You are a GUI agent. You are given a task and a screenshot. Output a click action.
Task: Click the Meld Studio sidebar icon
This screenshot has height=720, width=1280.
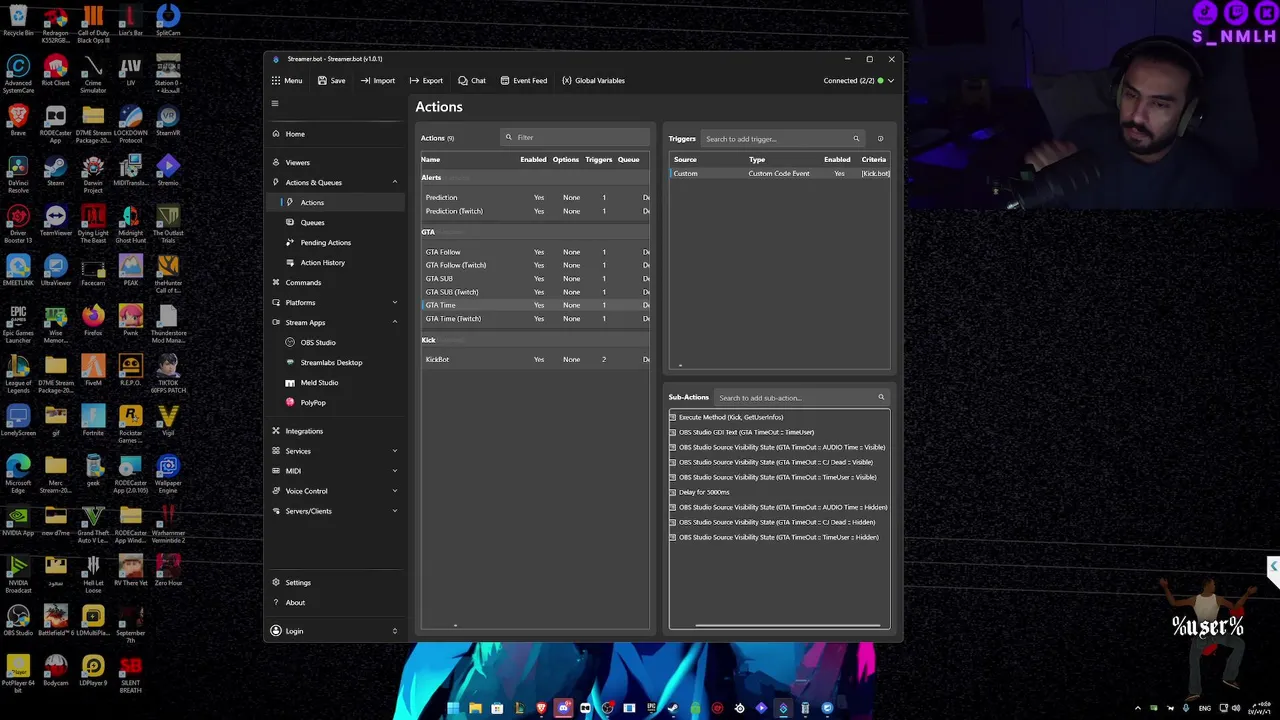pos(290,382)
